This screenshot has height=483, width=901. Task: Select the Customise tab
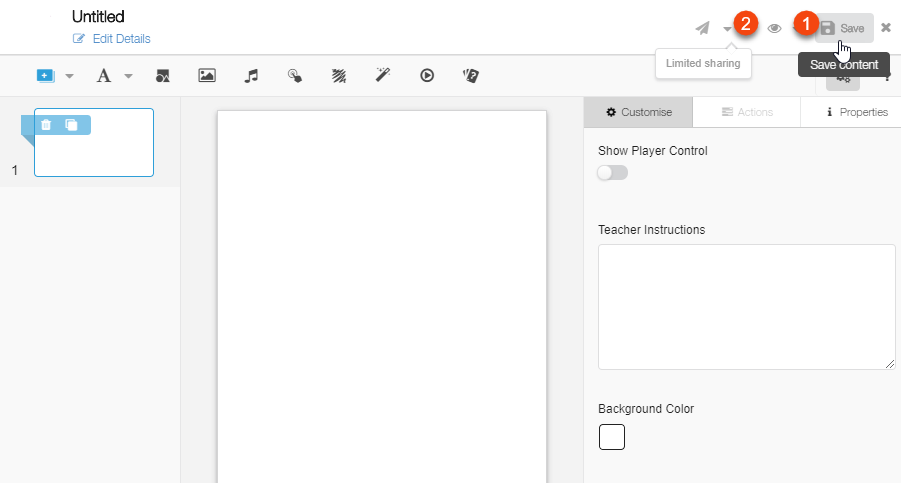pos(638,112)
